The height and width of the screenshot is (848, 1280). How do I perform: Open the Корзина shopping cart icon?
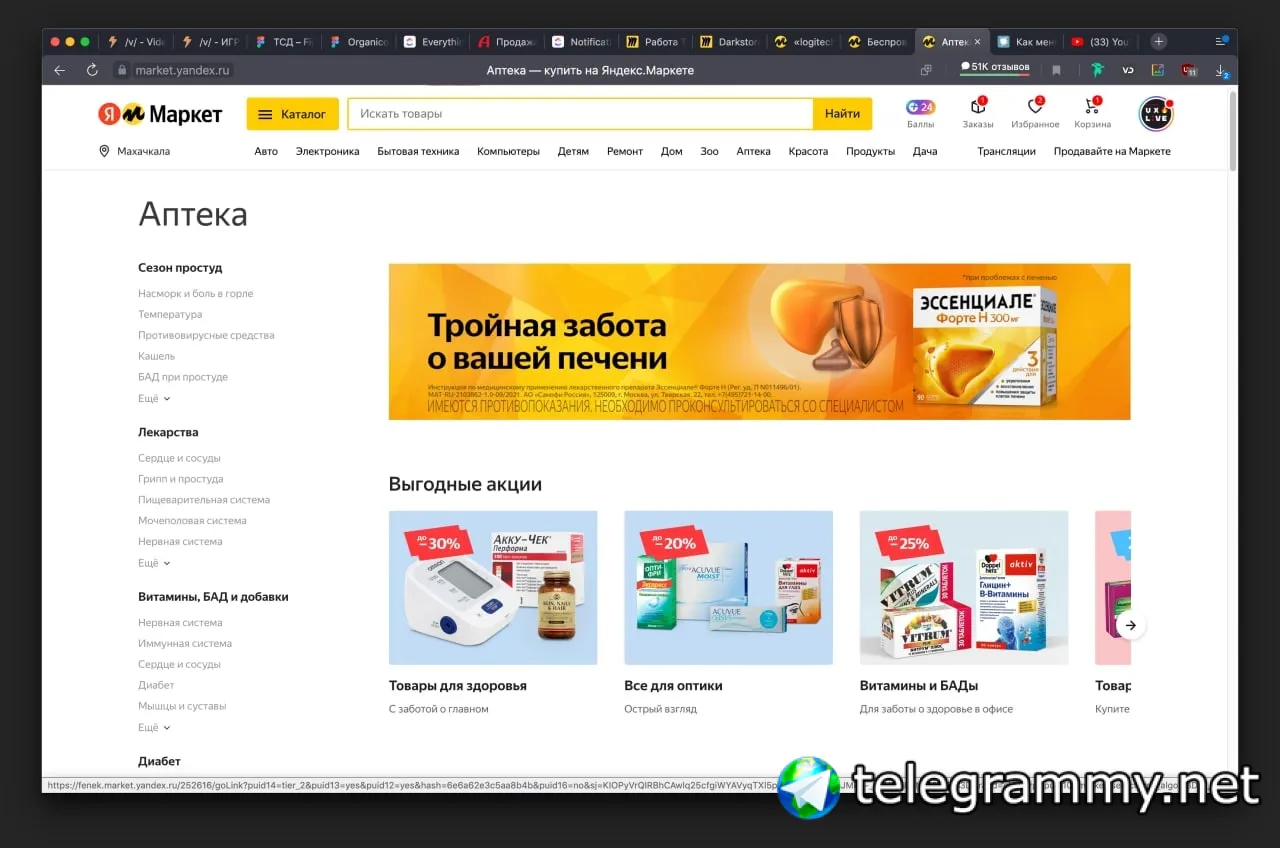[x=1092, y=107]
